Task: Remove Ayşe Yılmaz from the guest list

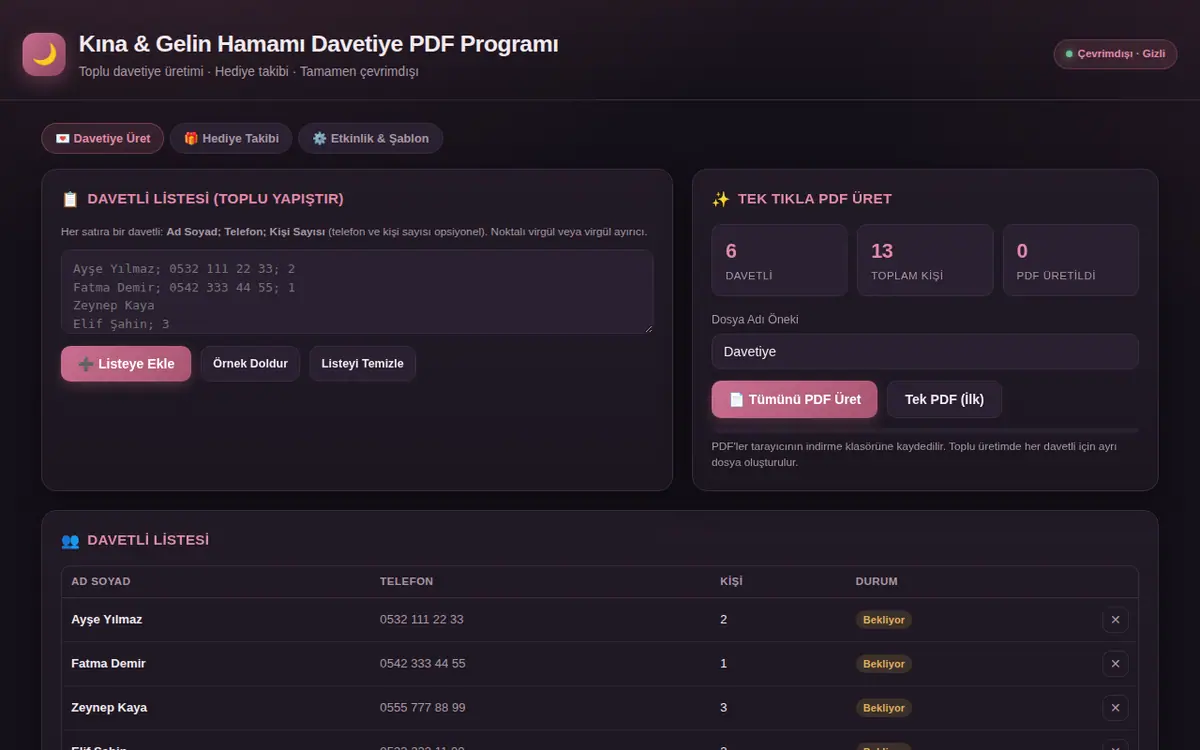Action: [1115, 620]
